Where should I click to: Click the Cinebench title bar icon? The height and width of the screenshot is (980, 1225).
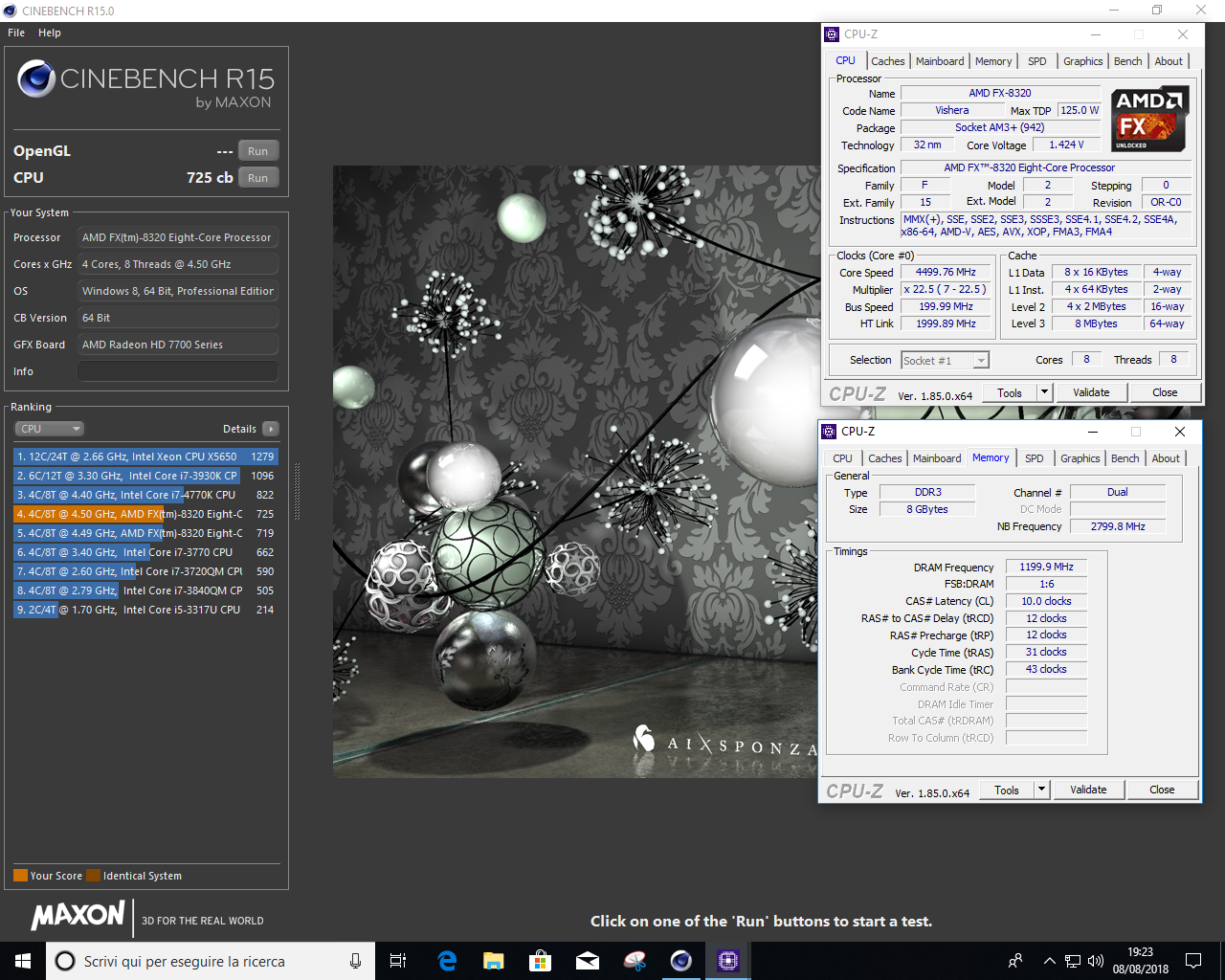pyautogui.click(x=10, y=11)
